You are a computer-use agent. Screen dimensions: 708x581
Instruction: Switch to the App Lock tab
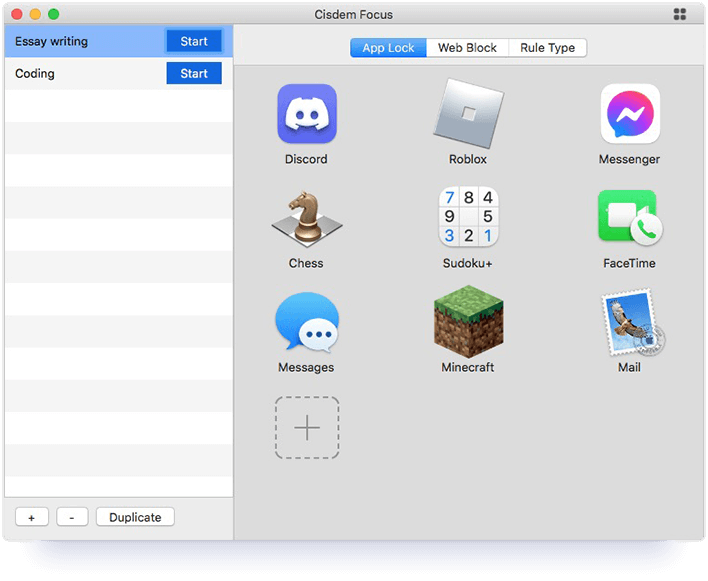[388, 48]
